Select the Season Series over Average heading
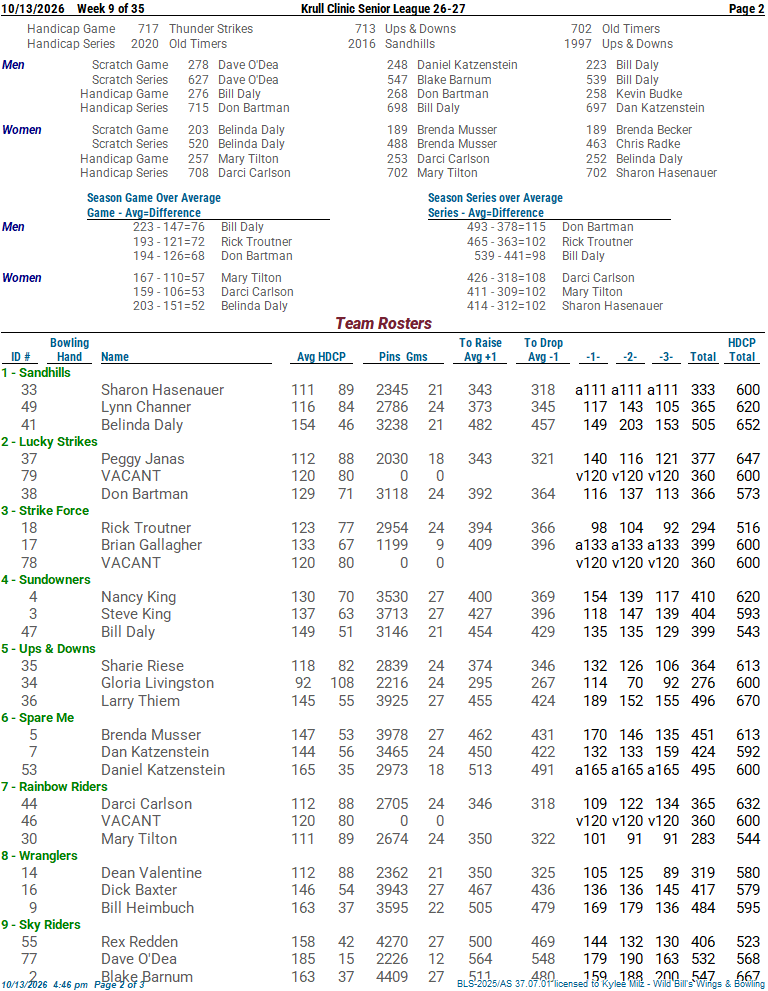 click(x=495, y=198)
